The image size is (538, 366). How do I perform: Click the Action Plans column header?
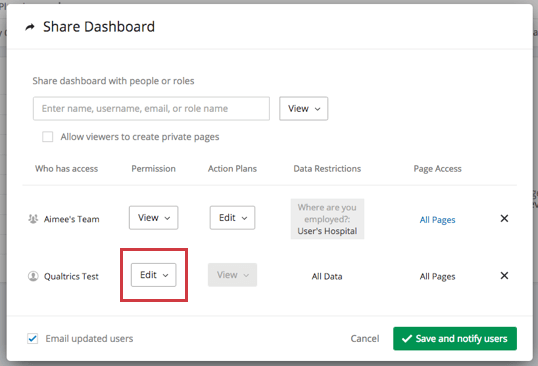[x=232, y=168]
